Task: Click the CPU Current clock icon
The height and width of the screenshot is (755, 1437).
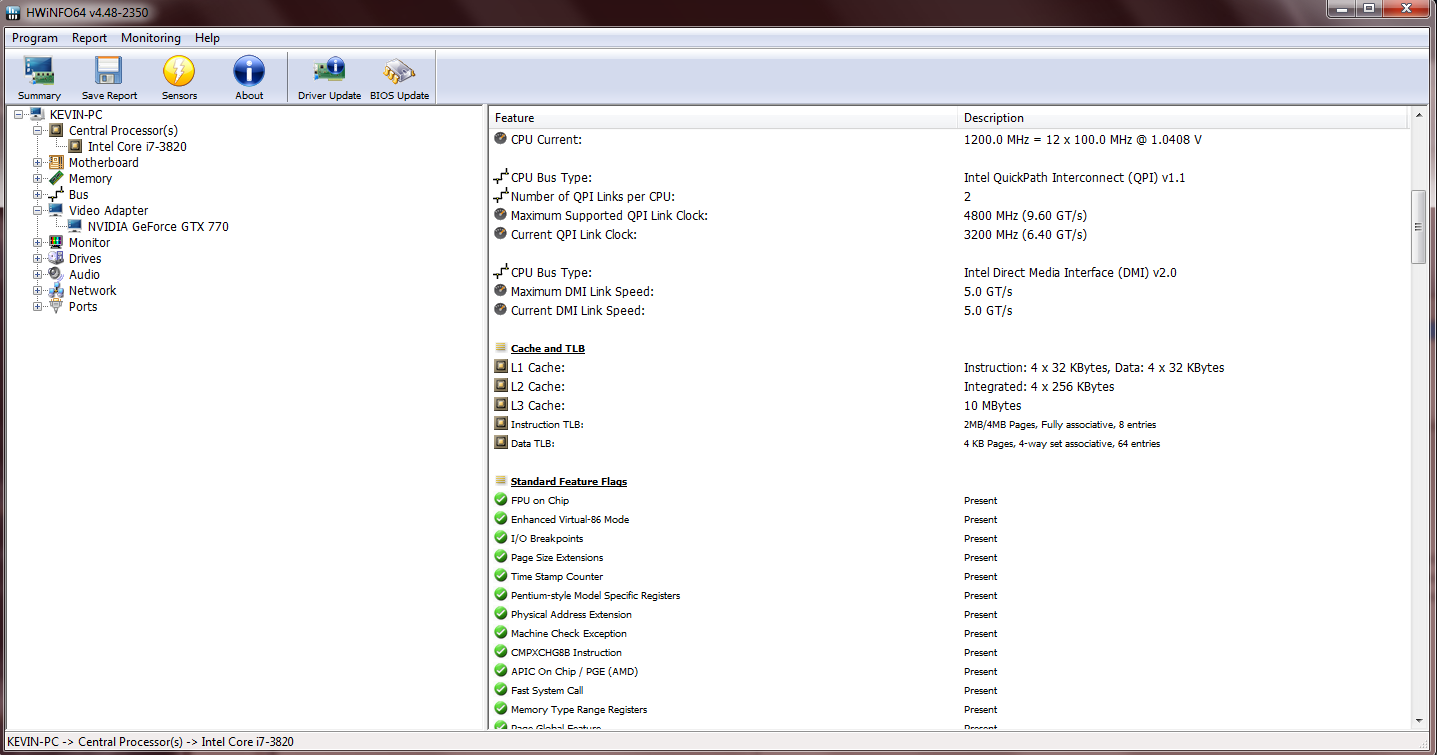Action: [501, 139]
